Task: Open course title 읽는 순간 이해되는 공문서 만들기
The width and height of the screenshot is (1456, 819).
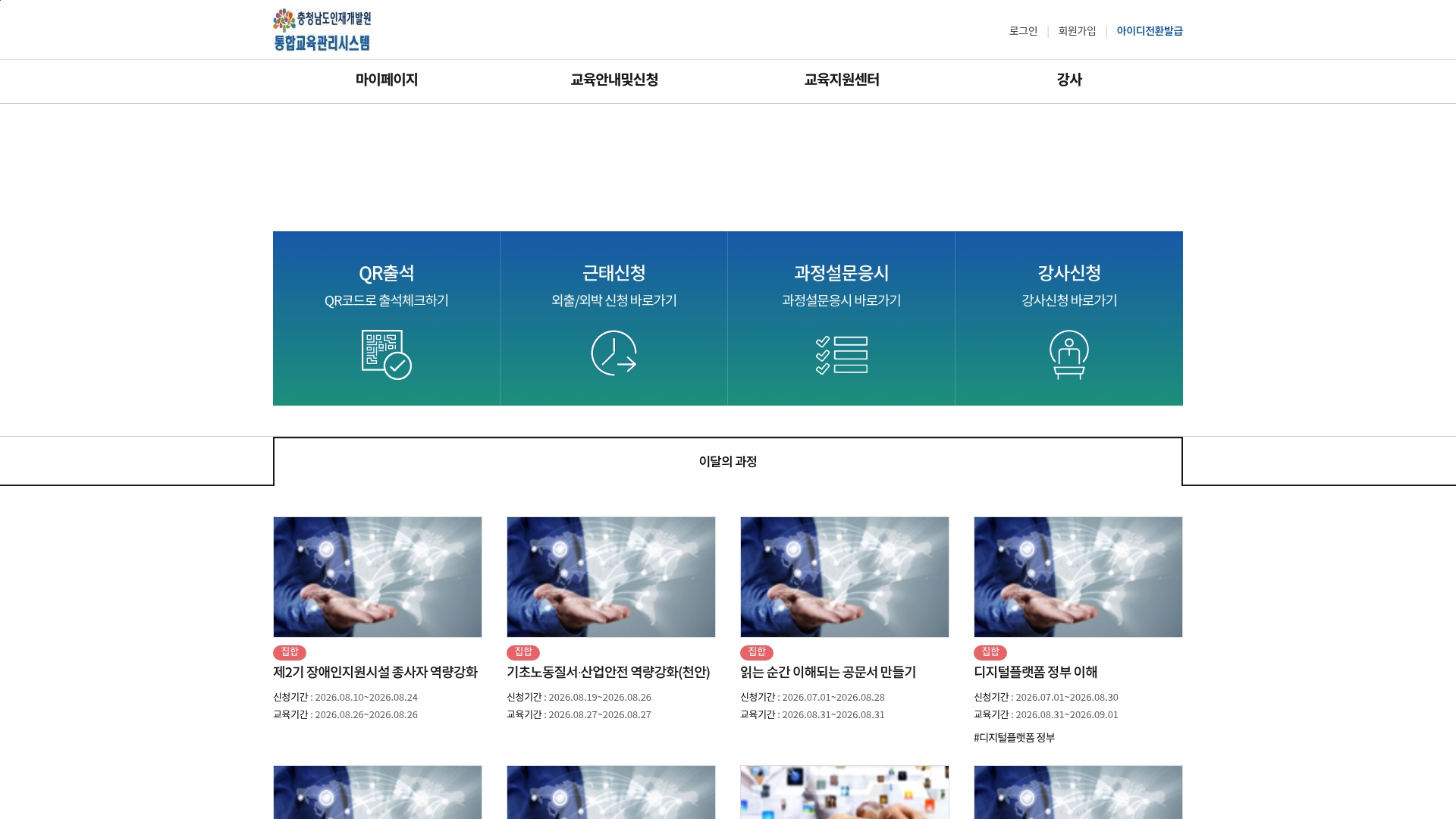Action: point(828,672)
